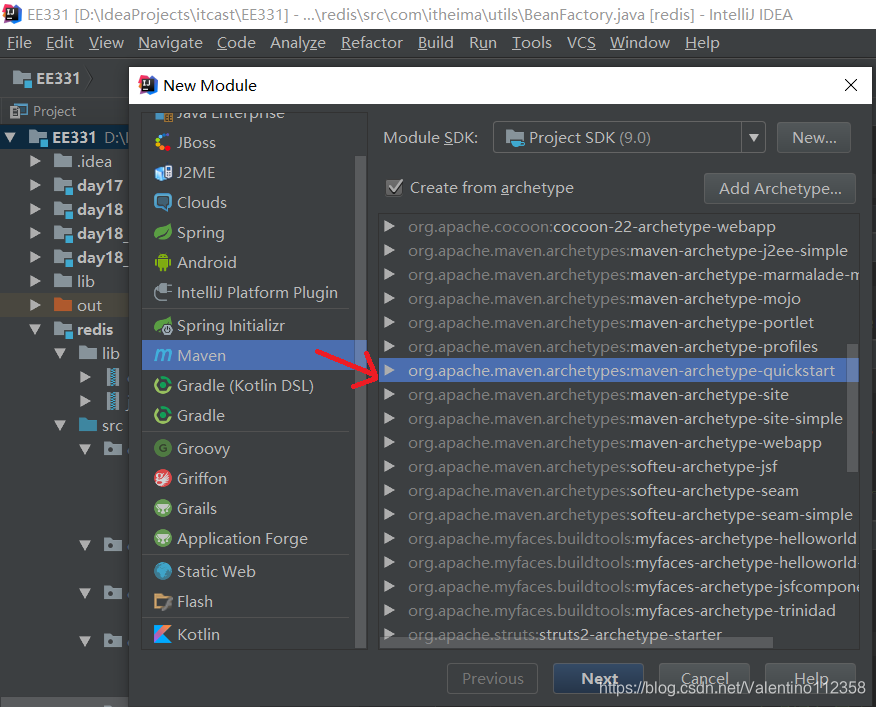Image resolution: width=876 pixels, height=707 pixels.
Task: Select the lib folder under EE331
Action: click(85, 281)
